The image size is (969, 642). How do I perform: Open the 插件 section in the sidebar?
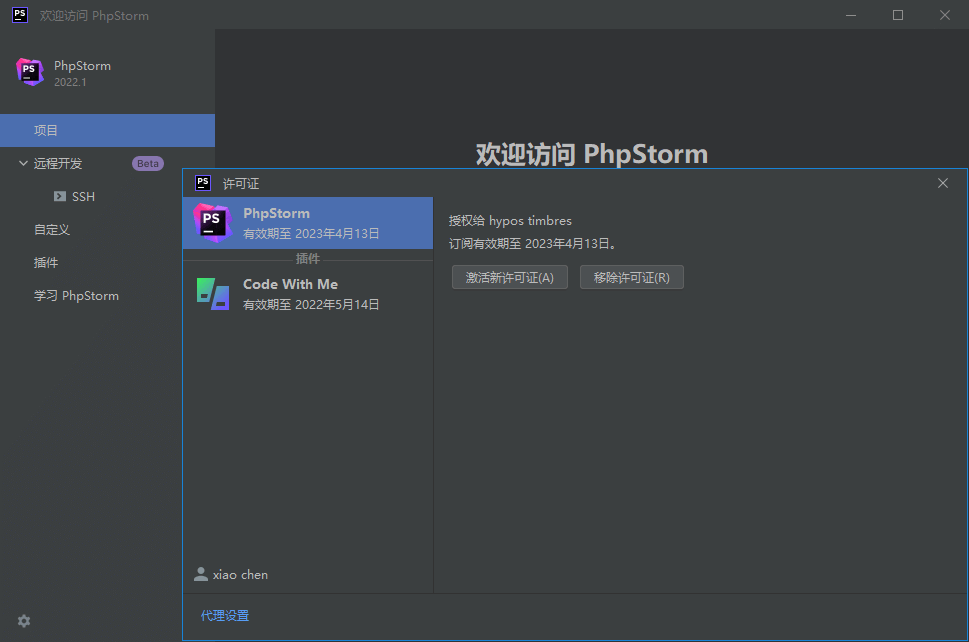point(46,263)
